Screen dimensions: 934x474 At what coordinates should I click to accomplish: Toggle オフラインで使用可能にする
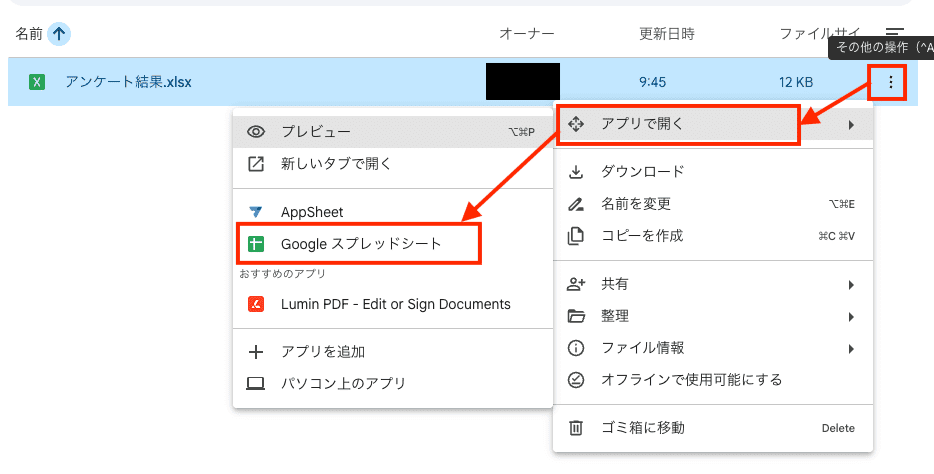[x=713, y=380]
